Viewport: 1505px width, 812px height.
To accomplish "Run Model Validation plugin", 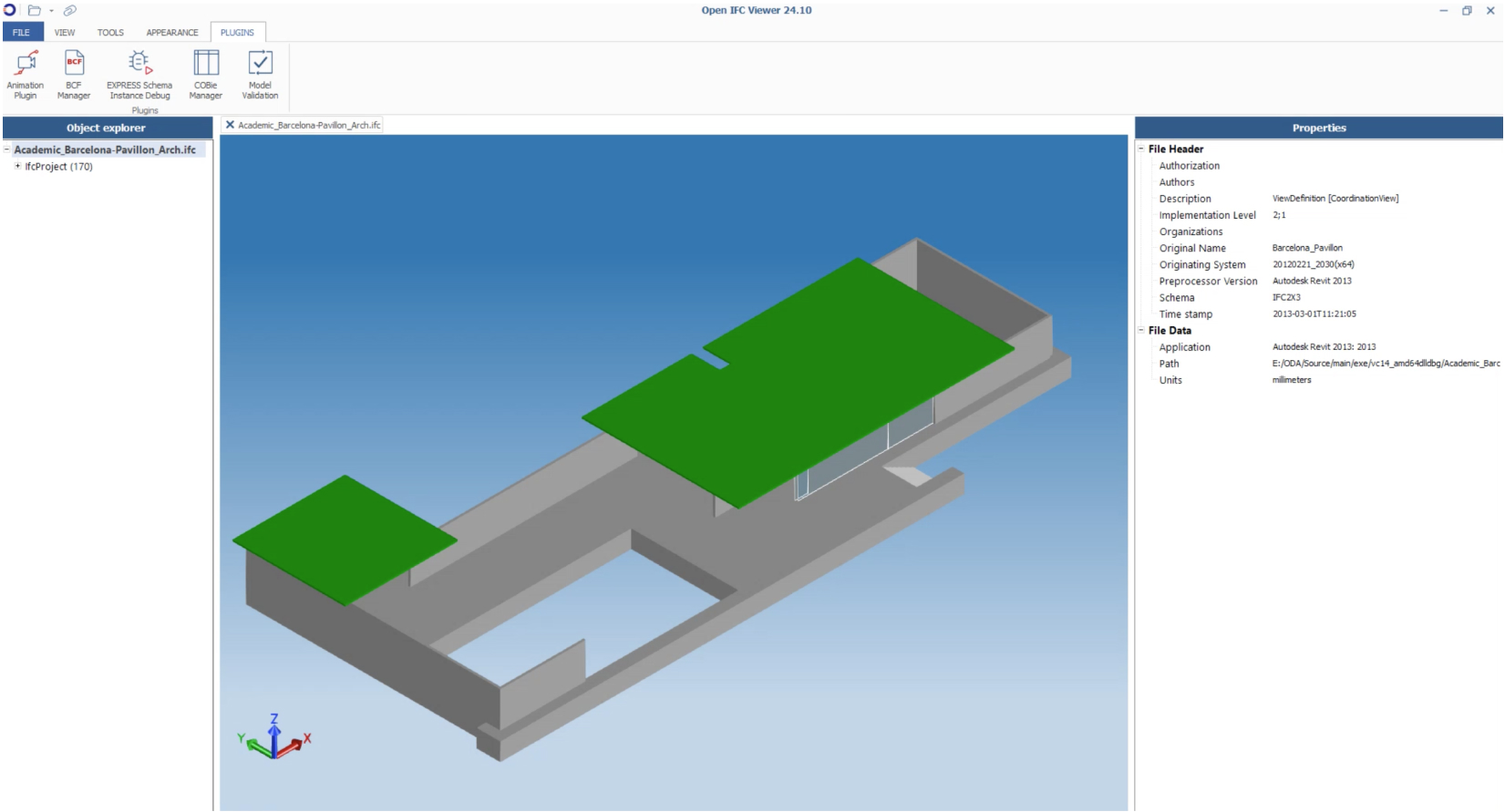I will (260, 75).
